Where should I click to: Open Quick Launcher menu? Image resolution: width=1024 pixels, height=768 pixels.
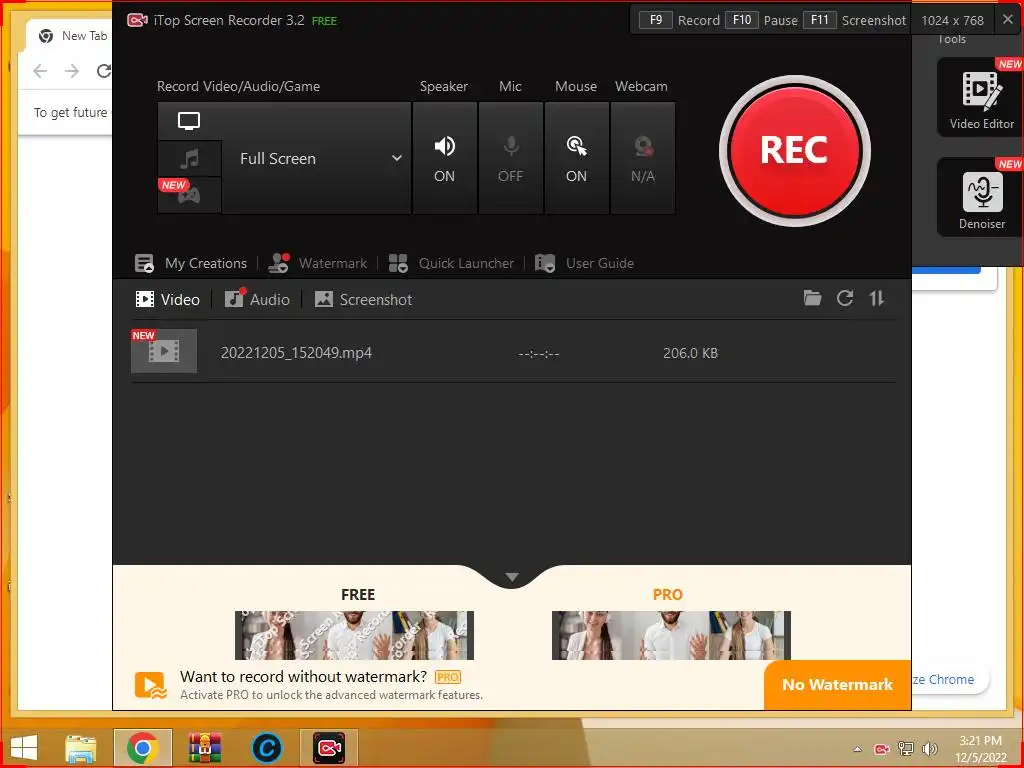click(451, 263)
